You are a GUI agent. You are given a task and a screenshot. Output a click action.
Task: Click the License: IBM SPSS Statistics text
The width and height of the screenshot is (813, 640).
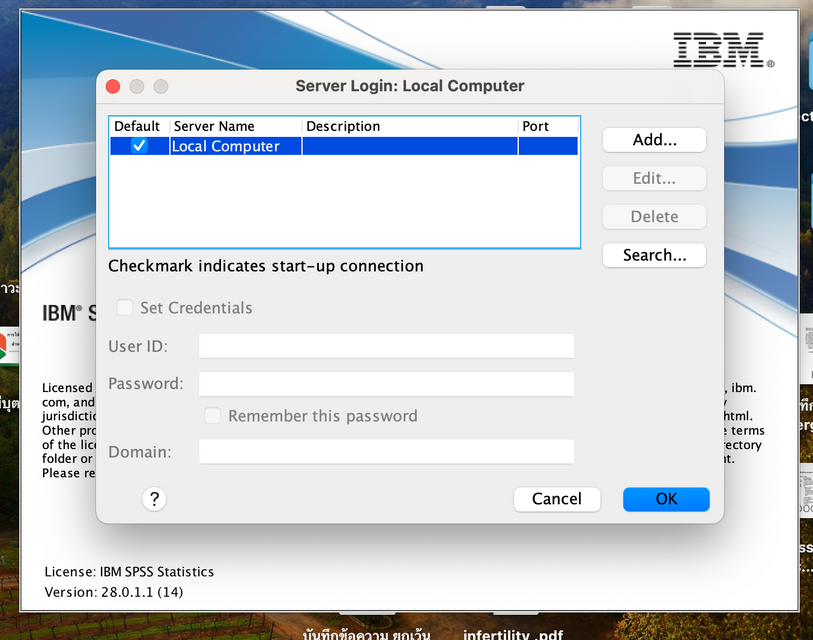[129, 572]
